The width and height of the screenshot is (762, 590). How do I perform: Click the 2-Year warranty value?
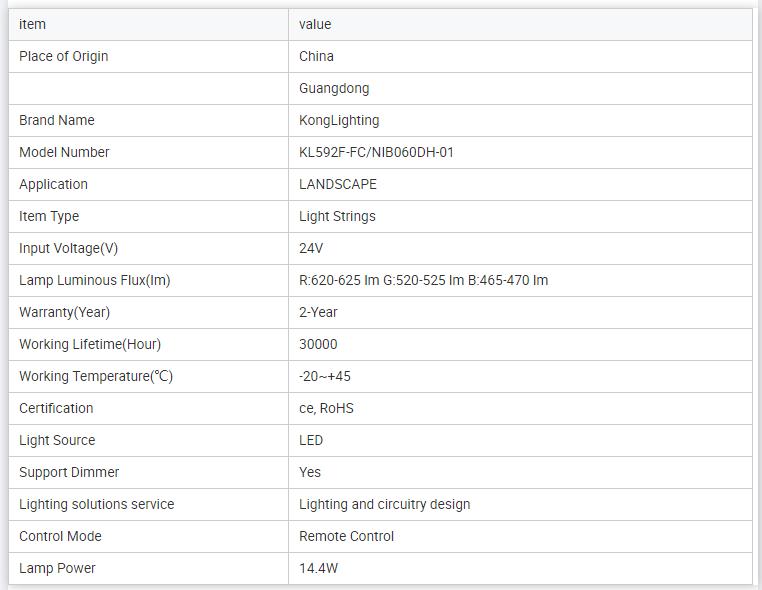pos(318,312)
